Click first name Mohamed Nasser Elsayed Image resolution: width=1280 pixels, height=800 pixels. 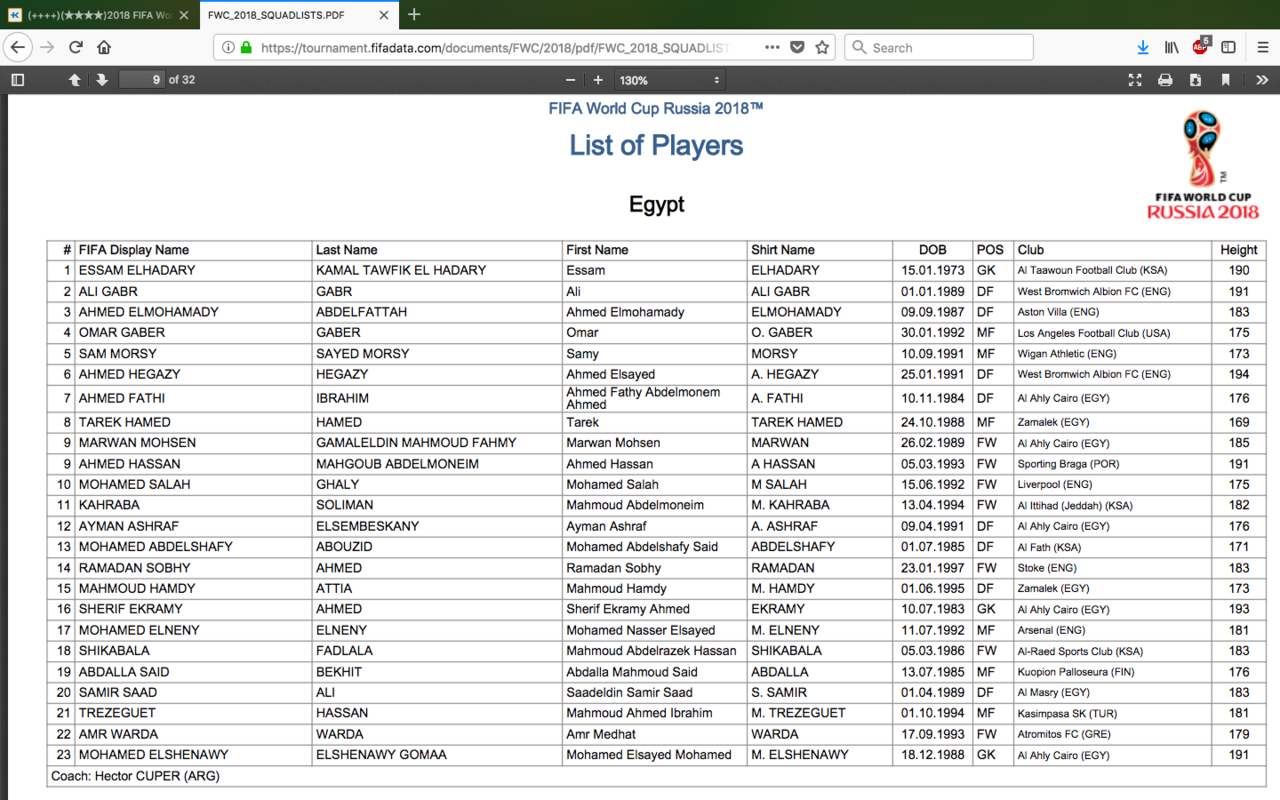pyautogui.click(x=641, y=630)
